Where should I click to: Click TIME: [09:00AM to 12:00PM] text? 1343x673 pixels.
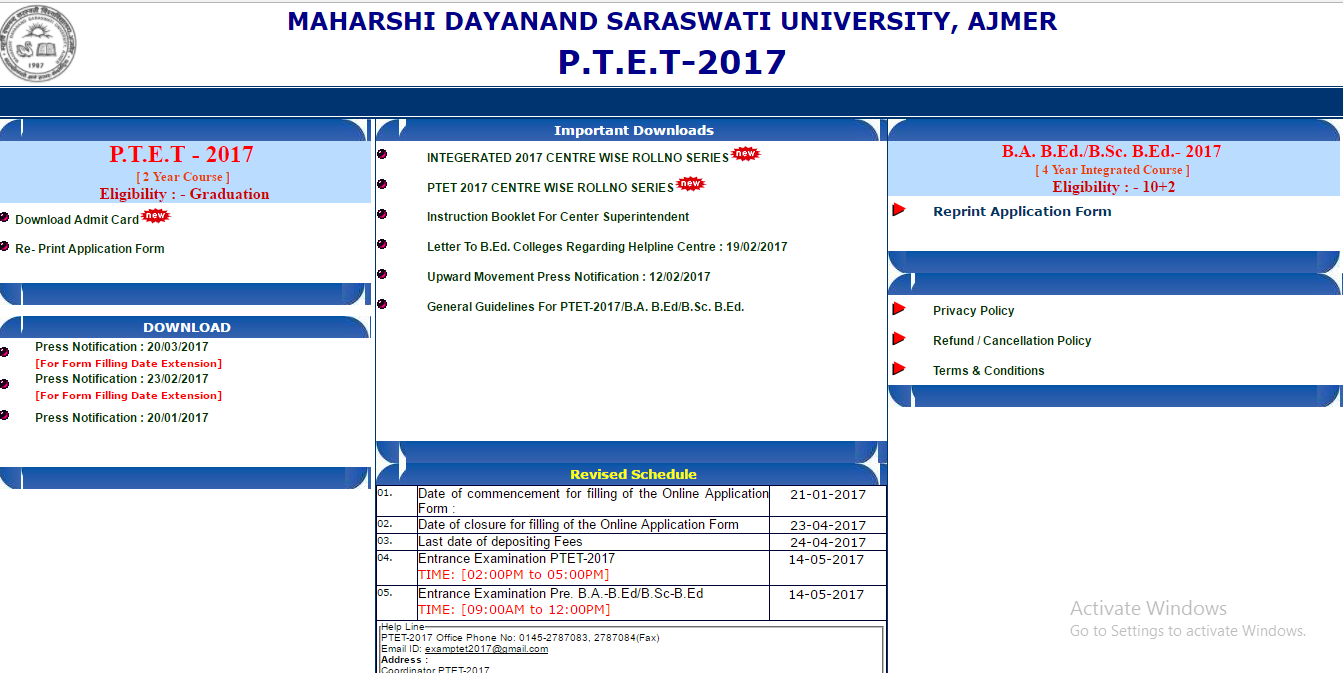513,610
